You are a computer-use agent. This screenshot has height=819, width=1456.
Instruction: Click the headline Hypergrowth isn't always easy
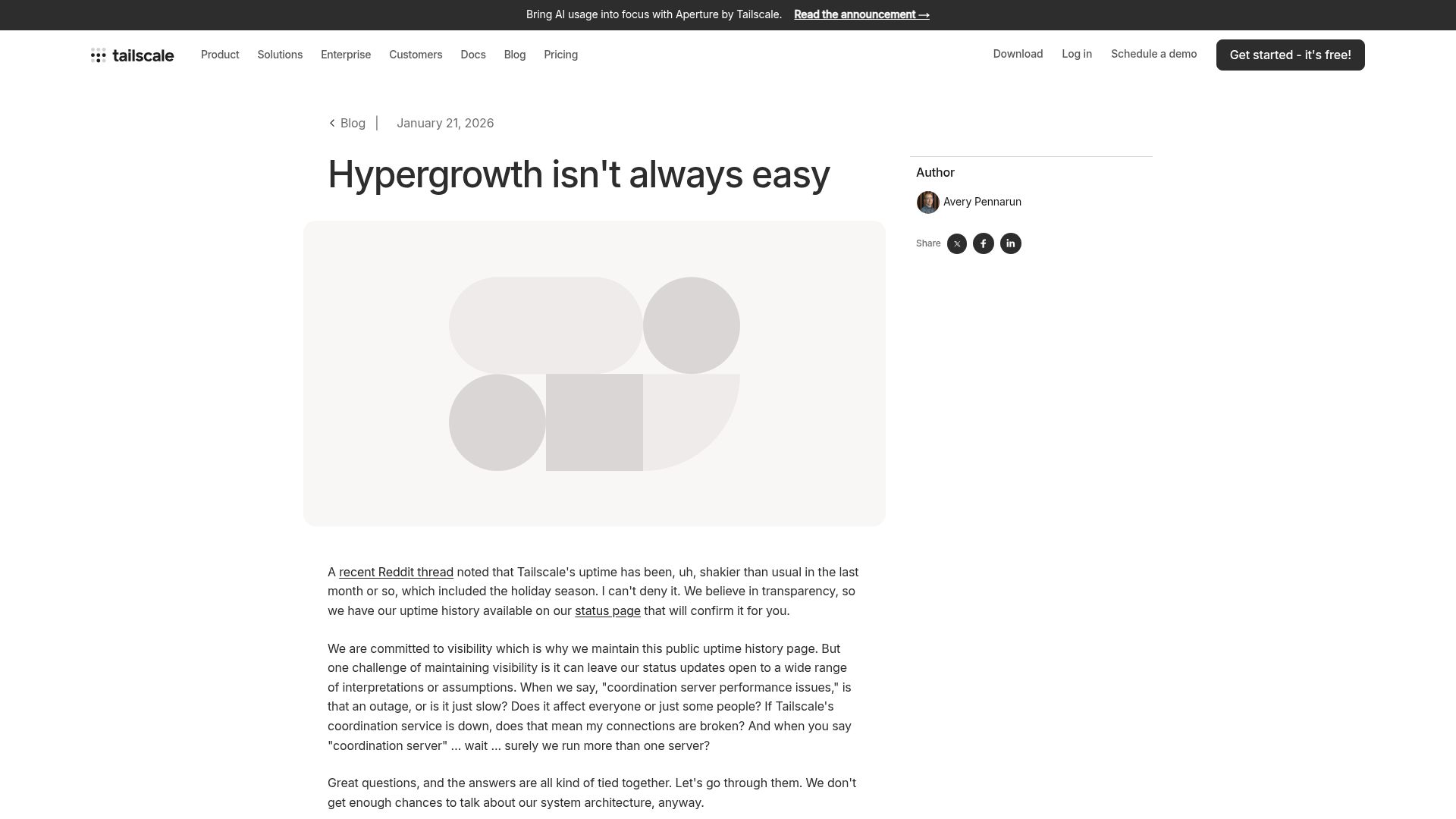pos(579,175)
